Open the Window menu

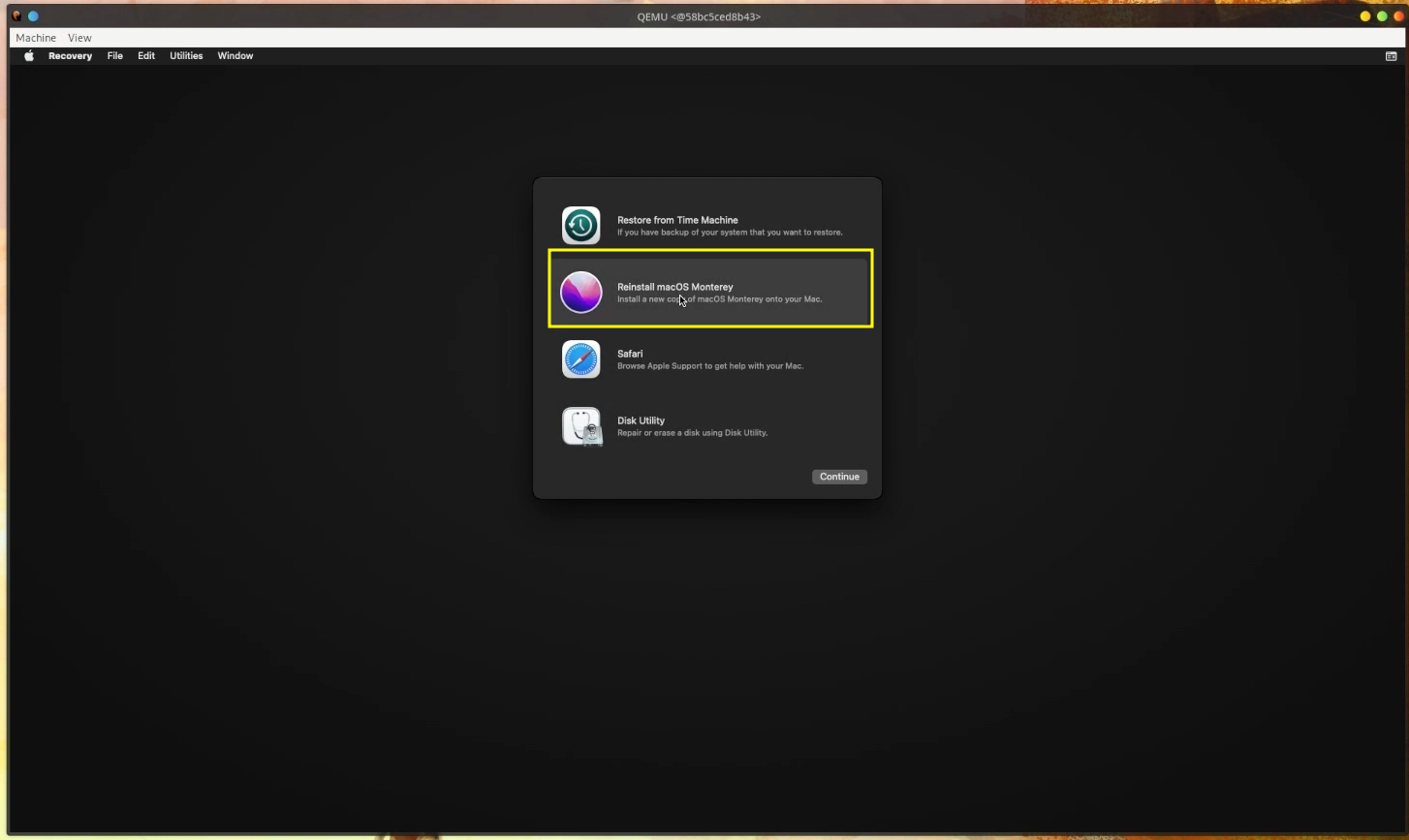pyautogui.click(x=235, y=56)
